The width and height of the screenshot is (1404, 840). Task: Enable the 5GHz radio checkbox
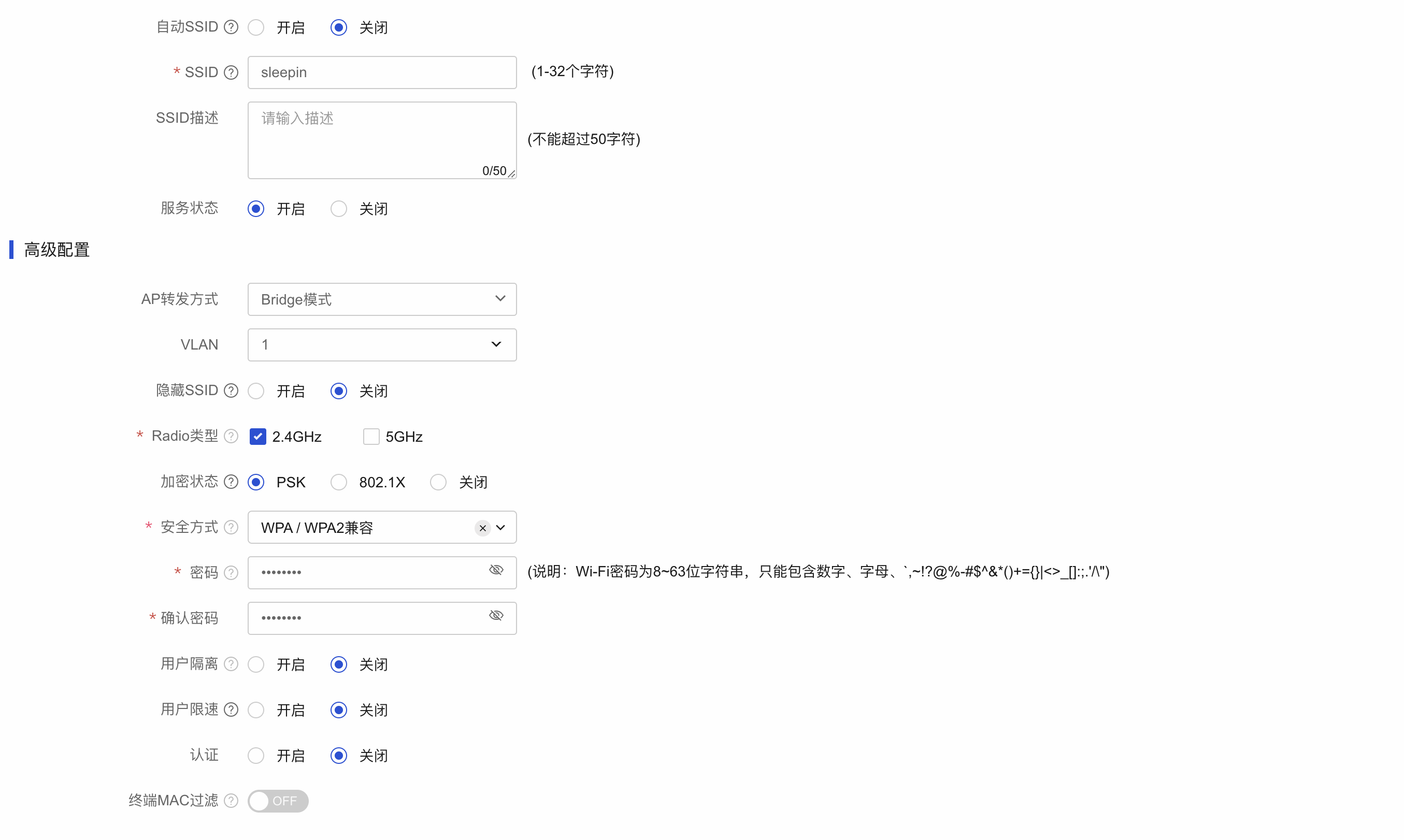pos(371,437)
